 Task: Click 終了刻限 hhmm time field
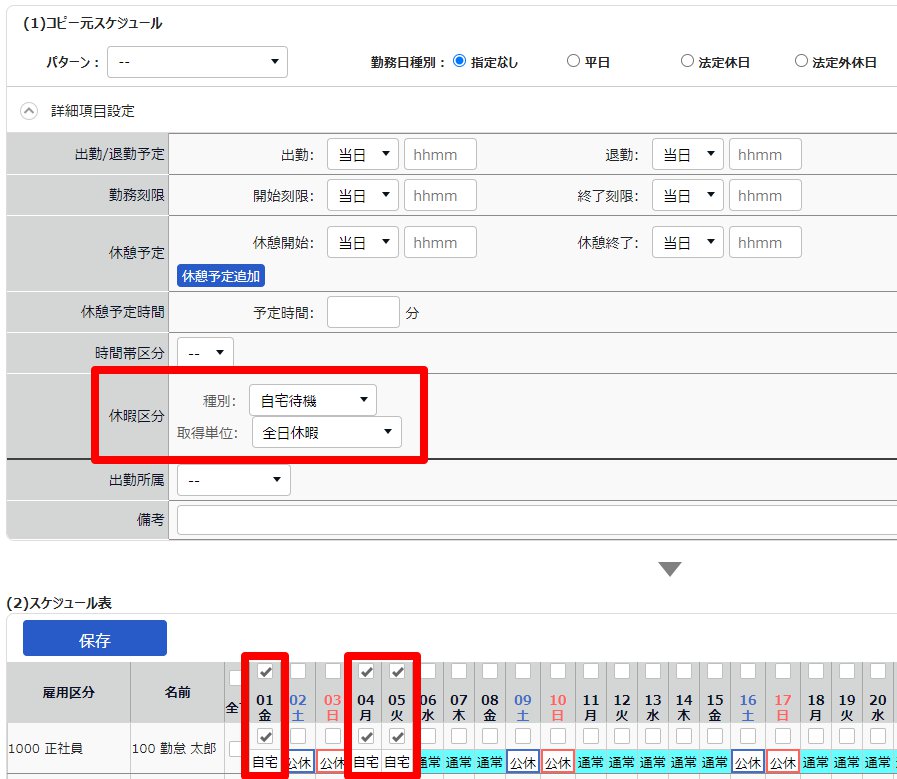click(765, 196)
